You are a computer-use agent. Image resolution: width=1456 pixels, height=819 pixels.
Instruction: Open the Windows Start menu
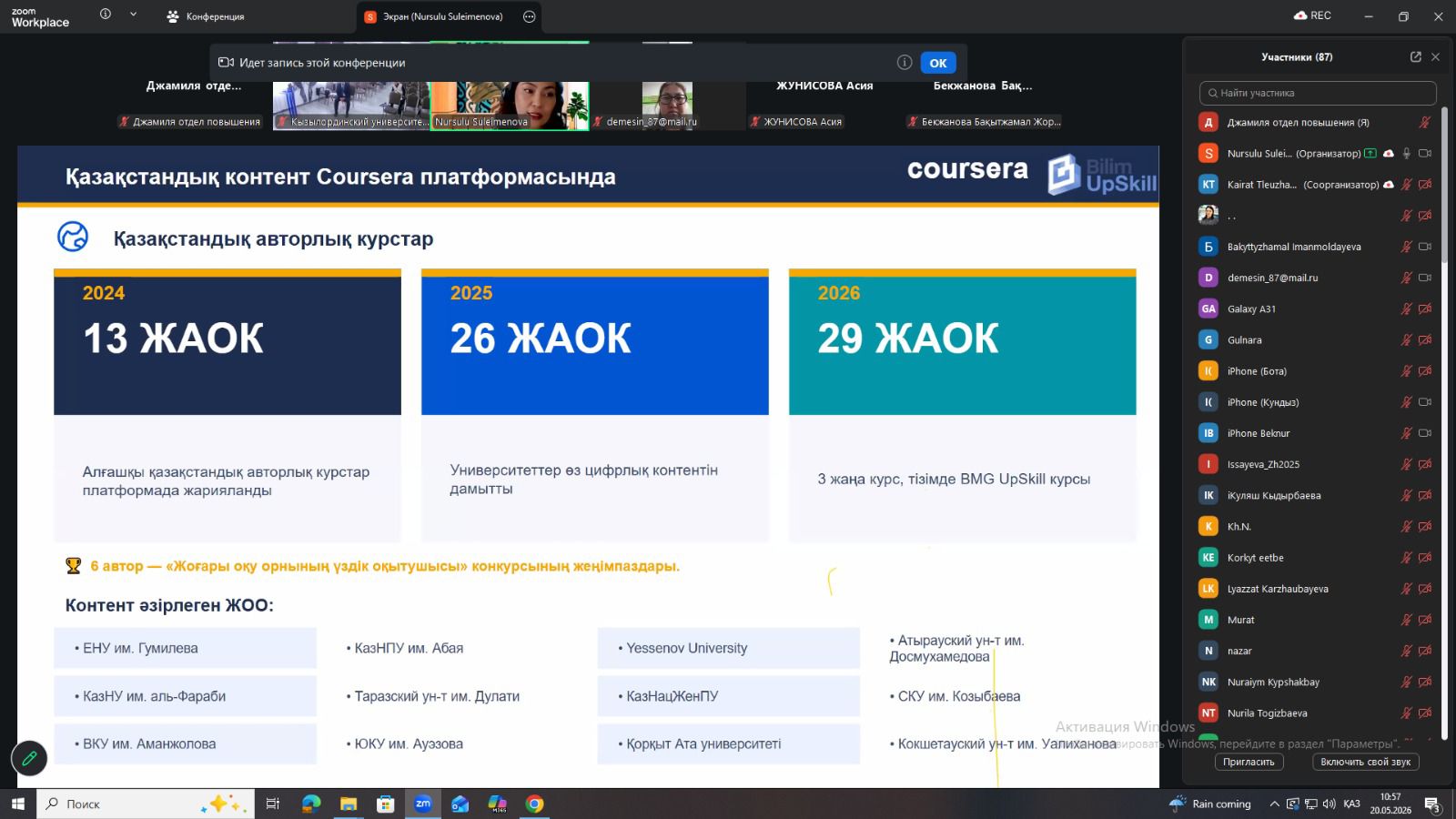coord(17,804)
